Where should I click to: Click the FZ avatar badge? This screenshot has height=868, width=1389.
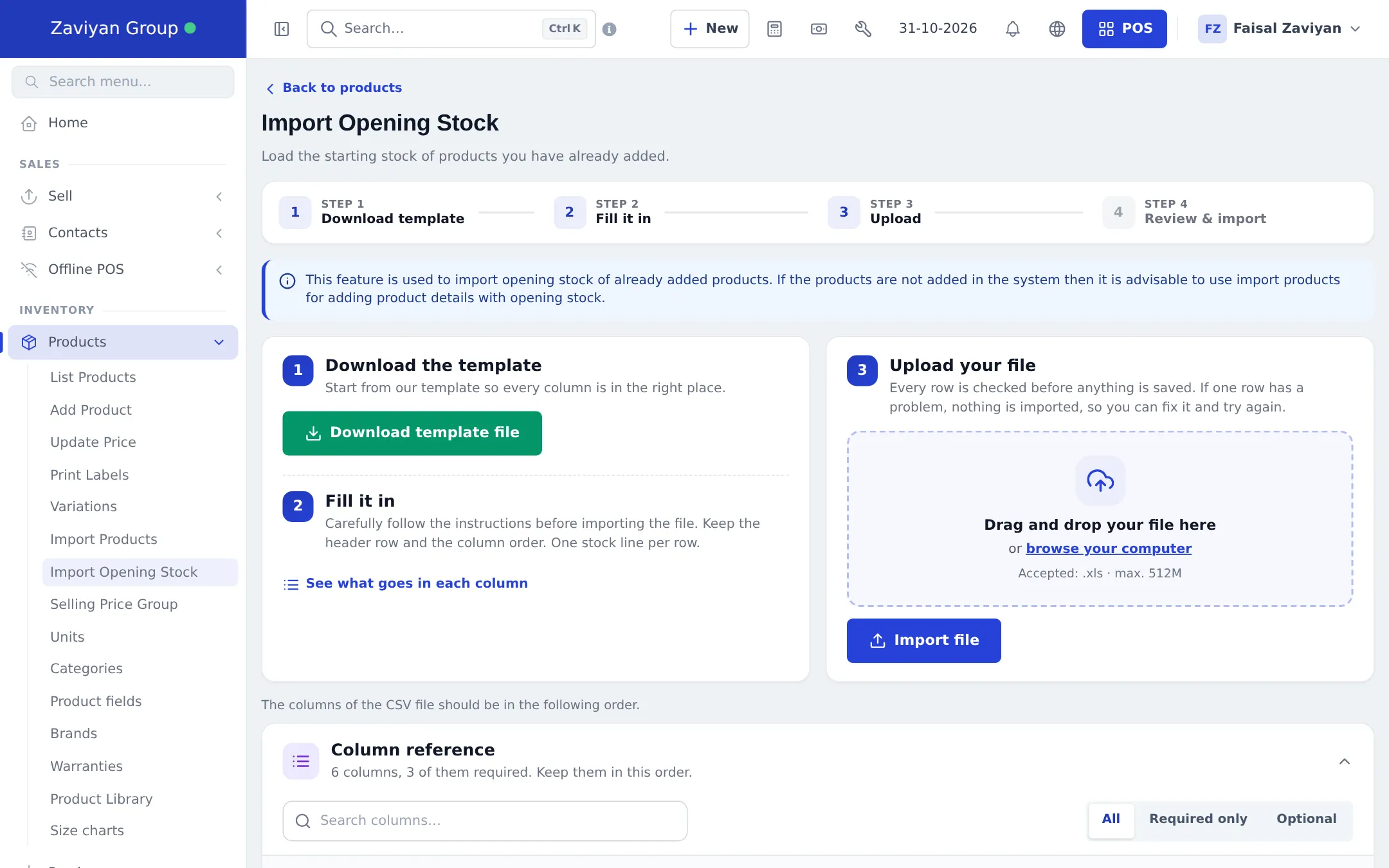coord(1212,29)
